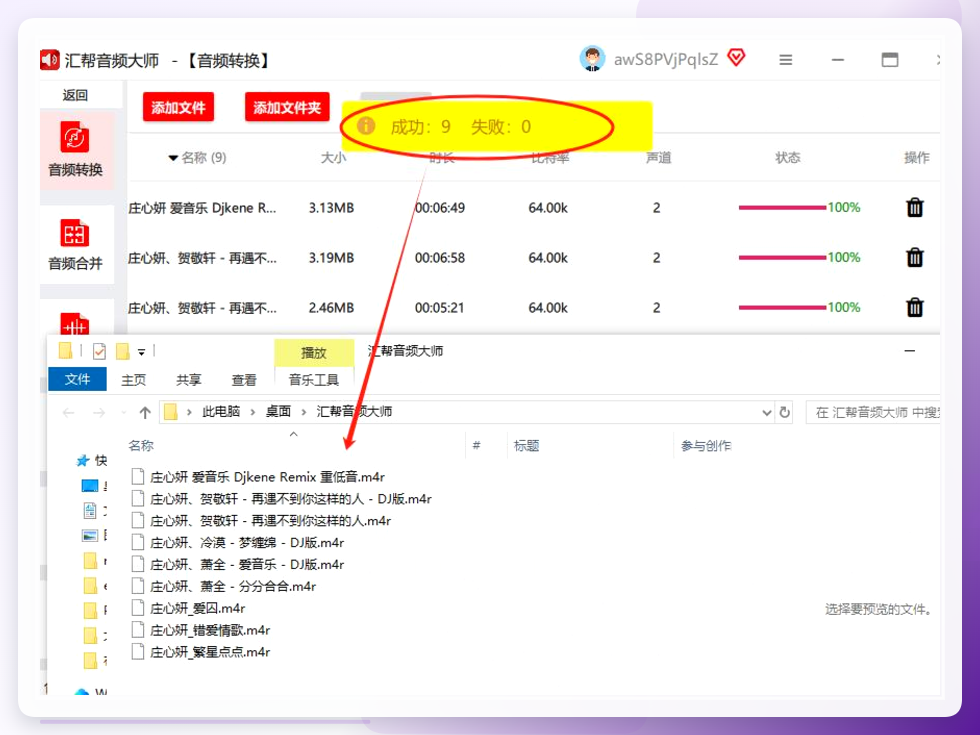
Task: Click the 添加文件夹 button
Action: 287,108
